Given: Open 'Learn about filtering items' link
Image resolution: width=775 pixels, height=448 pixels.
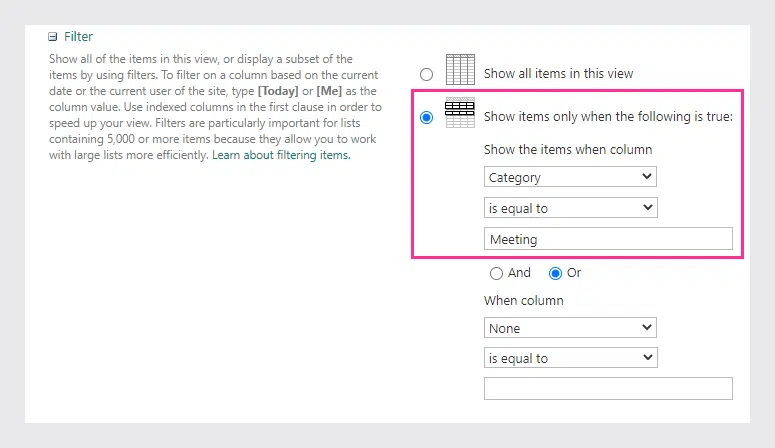Looking at the screenshot, I should coord(281,155).
